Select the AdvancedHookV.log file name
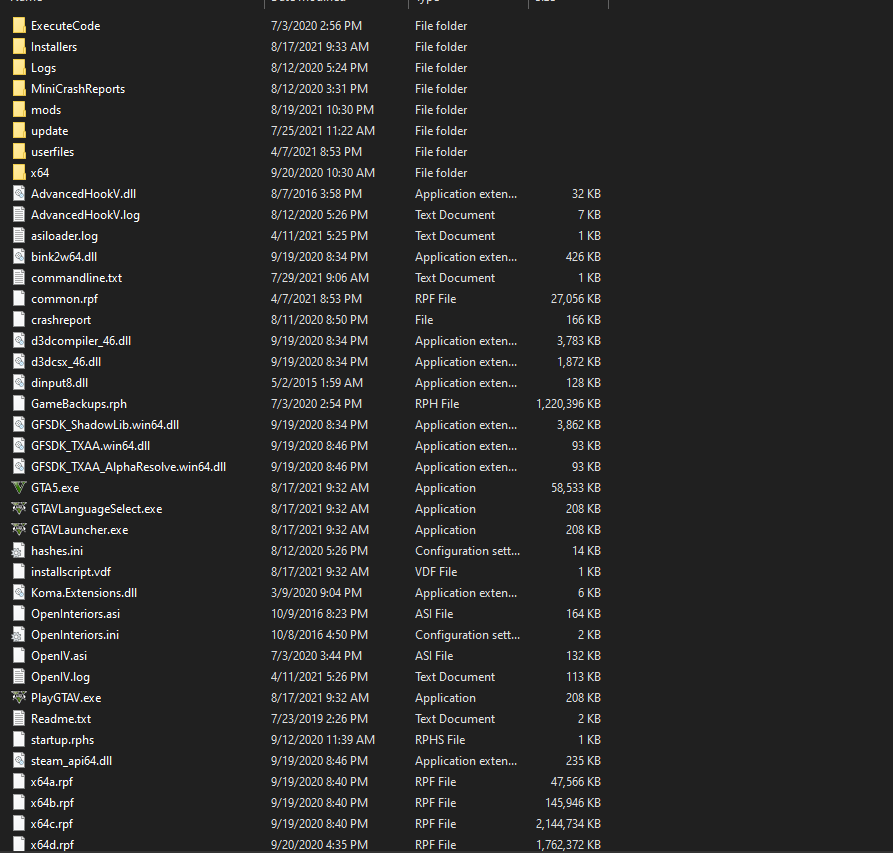Viewport: 893px width, 853px height. [x=85, y=215]
